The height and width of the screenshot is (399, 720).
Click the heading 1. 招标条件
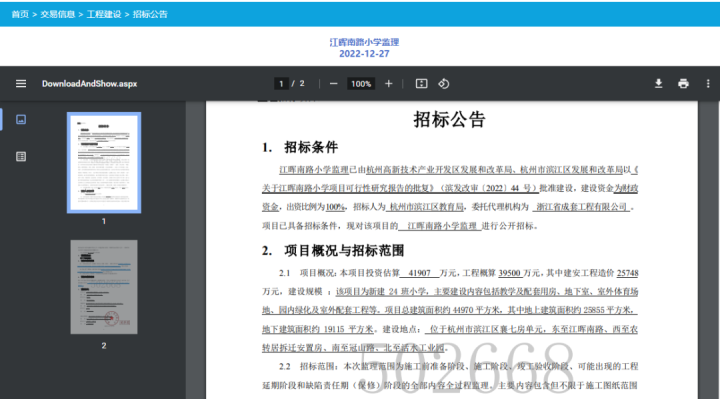(300, 147)
